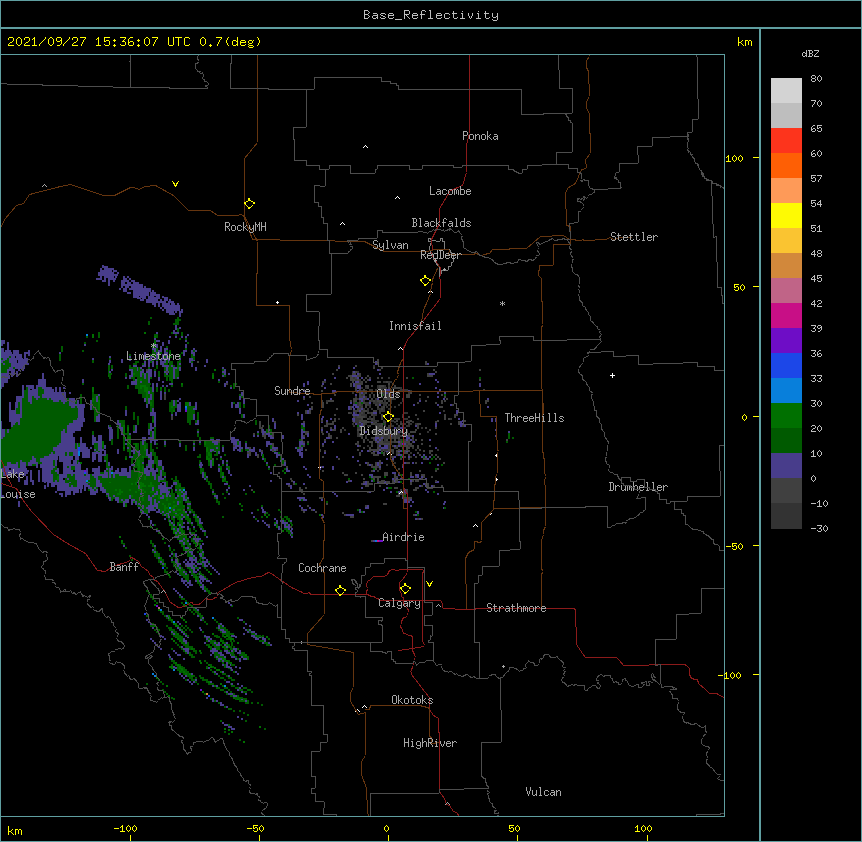862x842 pixels.
Task: Select the Olds label
Action: click(x=388, y=394)
